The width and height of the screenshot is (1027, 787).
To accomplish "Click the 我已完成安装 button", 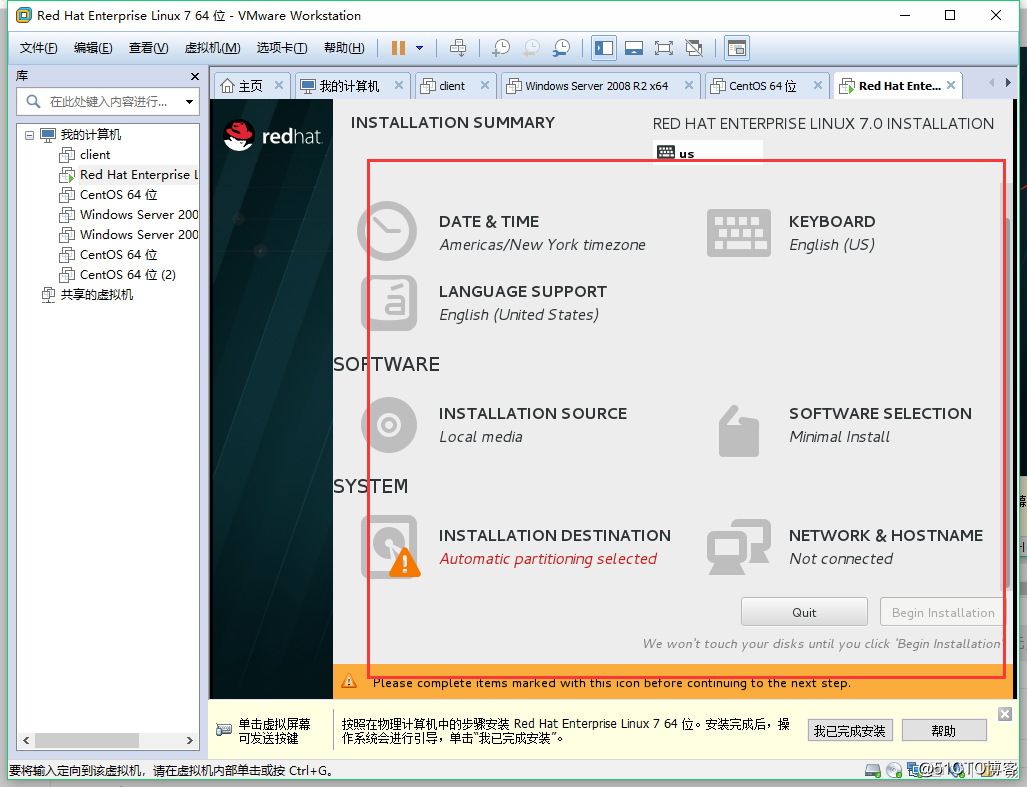I will point(850,731).
